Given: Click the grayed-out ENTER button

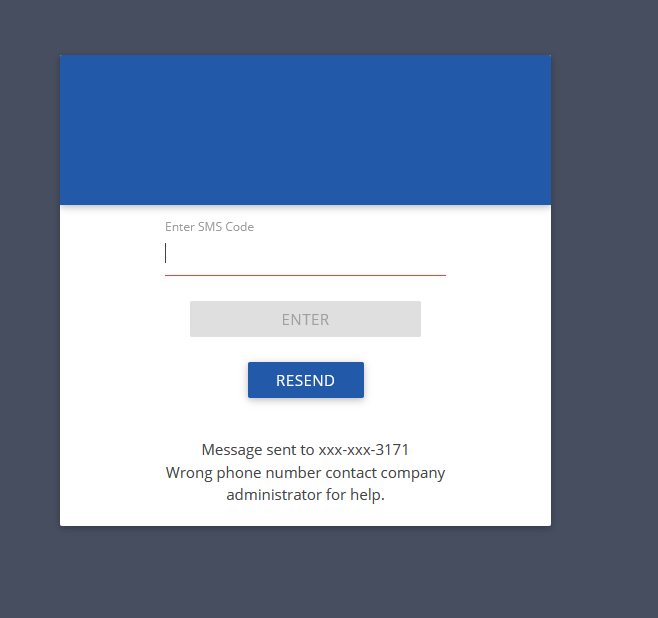Looking at the screenshot, I should coord(305,319).
